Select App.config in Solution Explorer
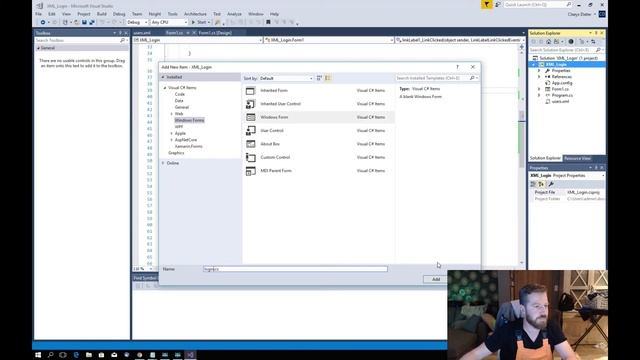The image size is (640, 360). tap(562, 83)
